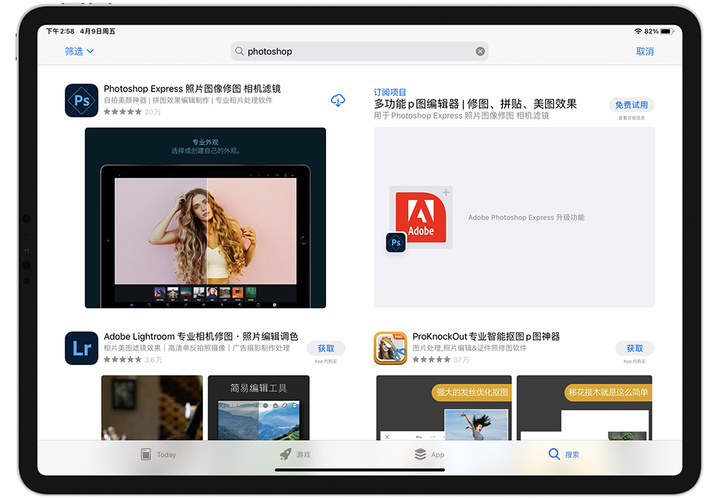Viewport: 720px width, 499px height.
Task: Tap the 免费试用 free trial button
Action: [631, 105]
